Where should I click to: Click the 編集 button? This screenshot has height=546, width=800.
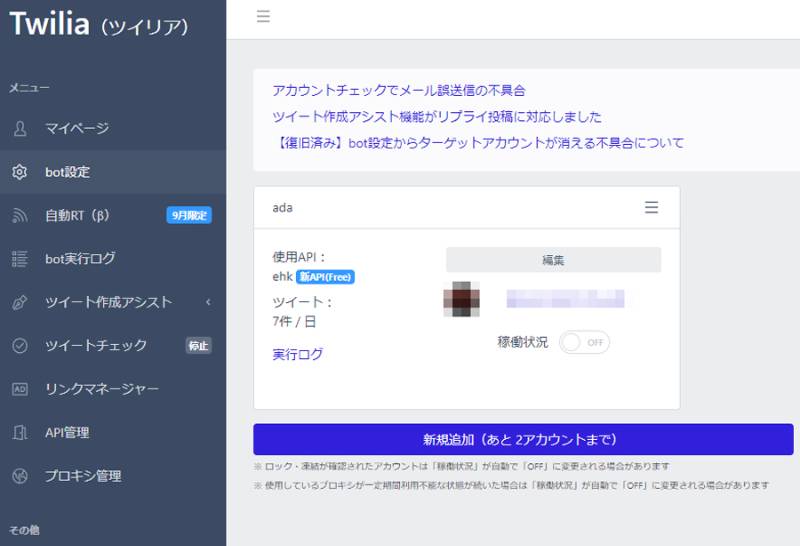553,260
